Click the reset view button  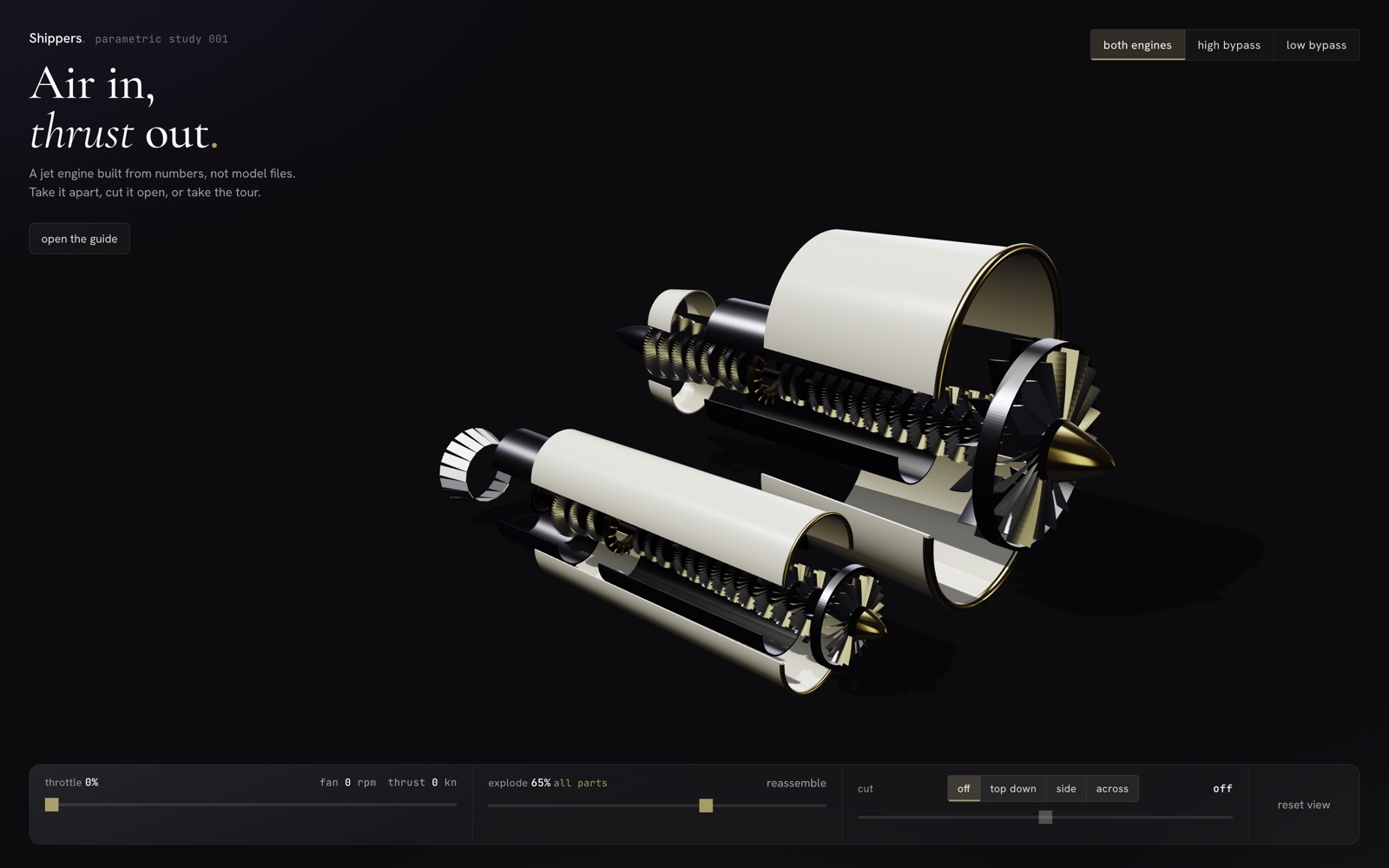(x=1303, y=805)
